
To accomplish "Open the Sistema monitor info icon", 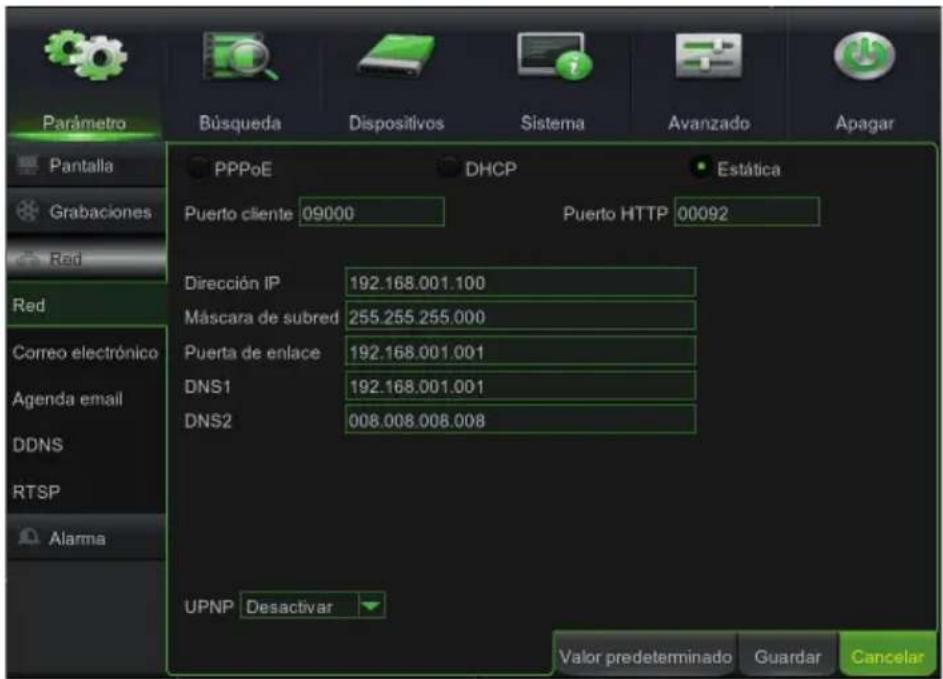I will coord(554,56).
